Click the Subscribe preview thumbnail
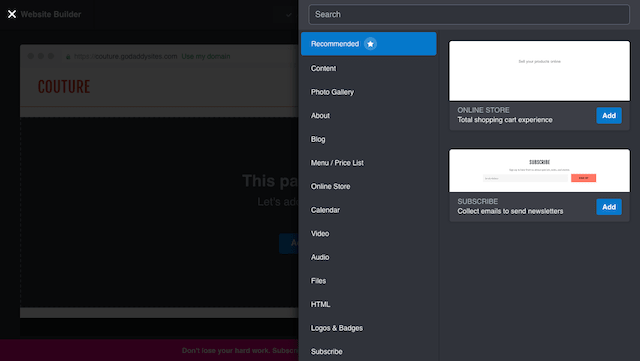 click(x=539, y=170)
